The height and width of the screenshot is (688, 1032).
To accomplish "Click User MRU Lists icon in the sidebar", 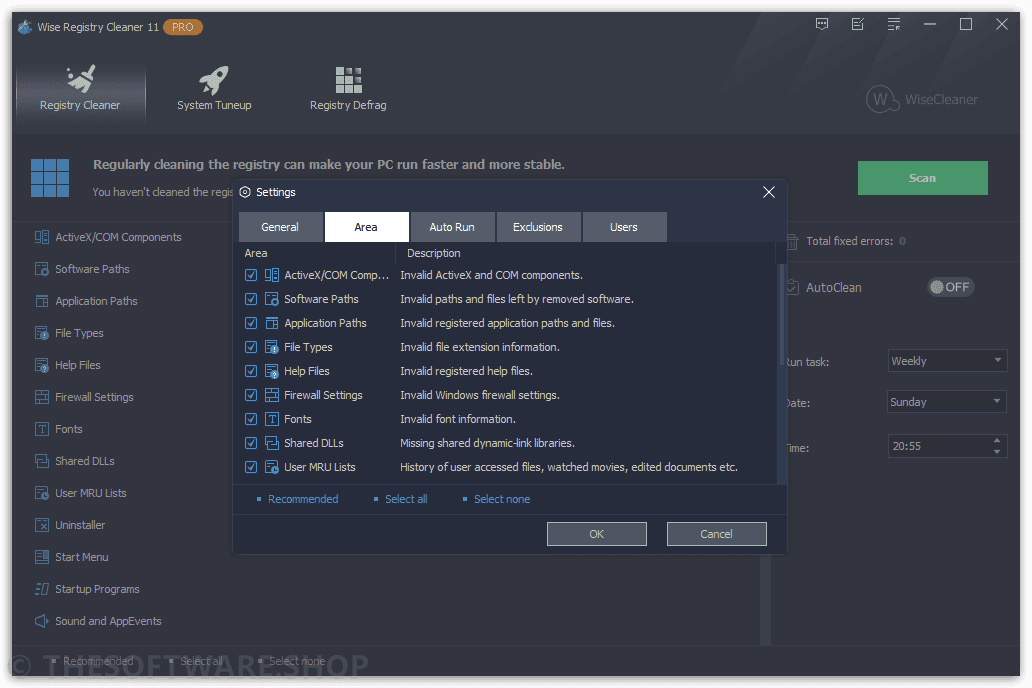I will click(x=41, y=493).
